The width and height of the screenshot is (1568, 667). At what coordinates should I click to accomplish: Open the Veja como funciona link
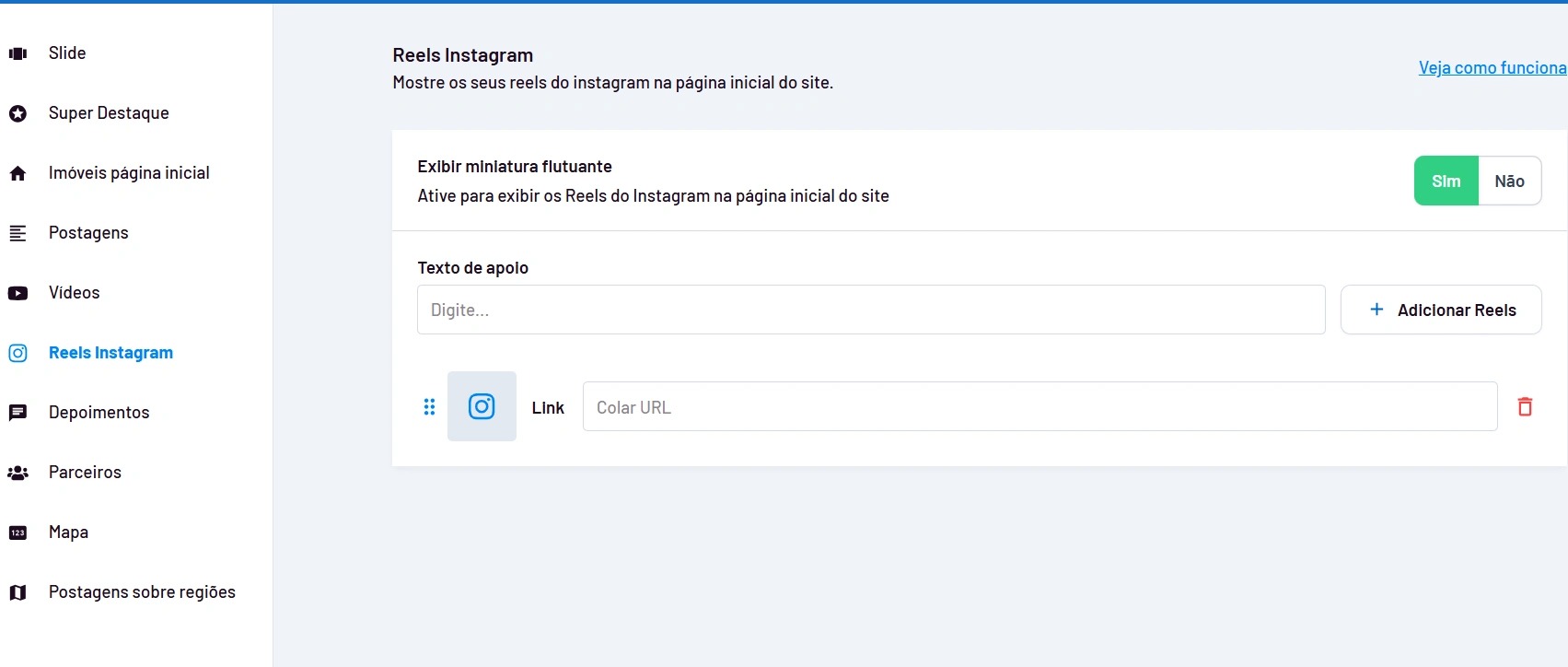(1493, 67)
